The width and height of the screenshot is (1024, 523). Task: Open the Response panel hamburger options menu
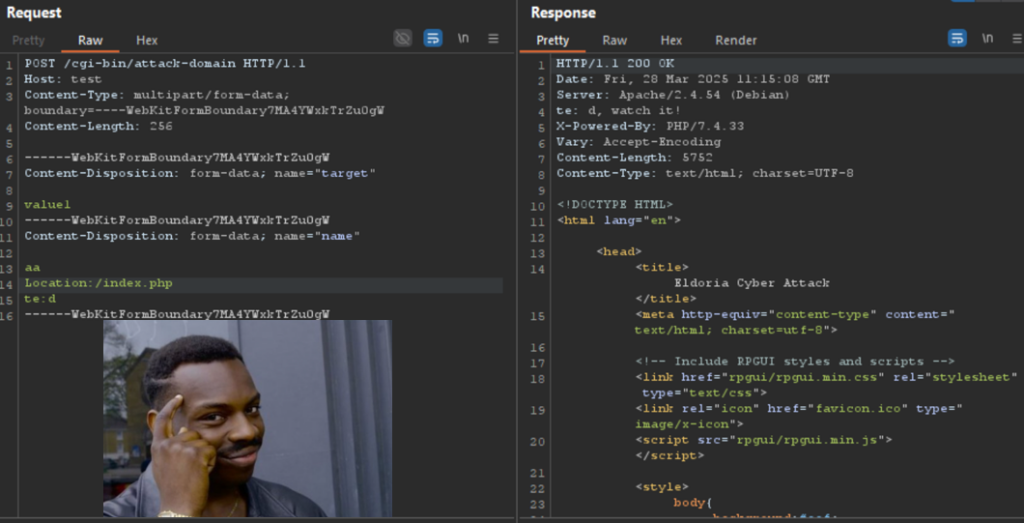(x=1017, y=39)
